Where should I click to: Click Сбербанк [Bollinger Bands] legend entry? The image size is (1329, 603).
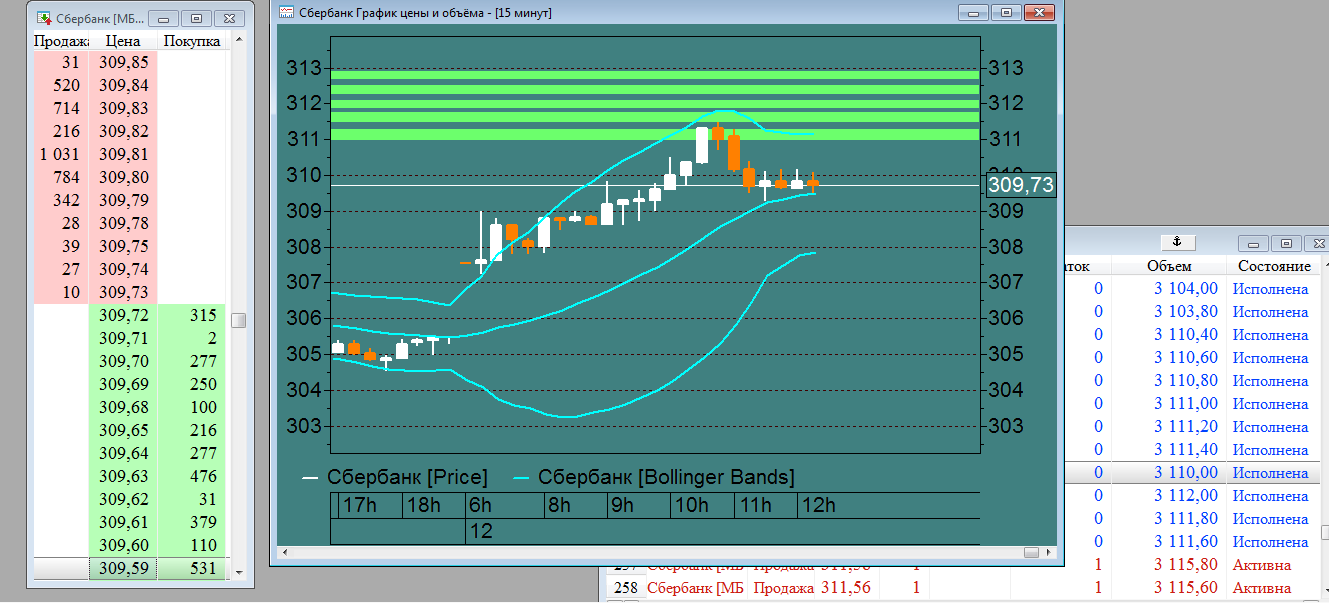(x=654, y=477)
